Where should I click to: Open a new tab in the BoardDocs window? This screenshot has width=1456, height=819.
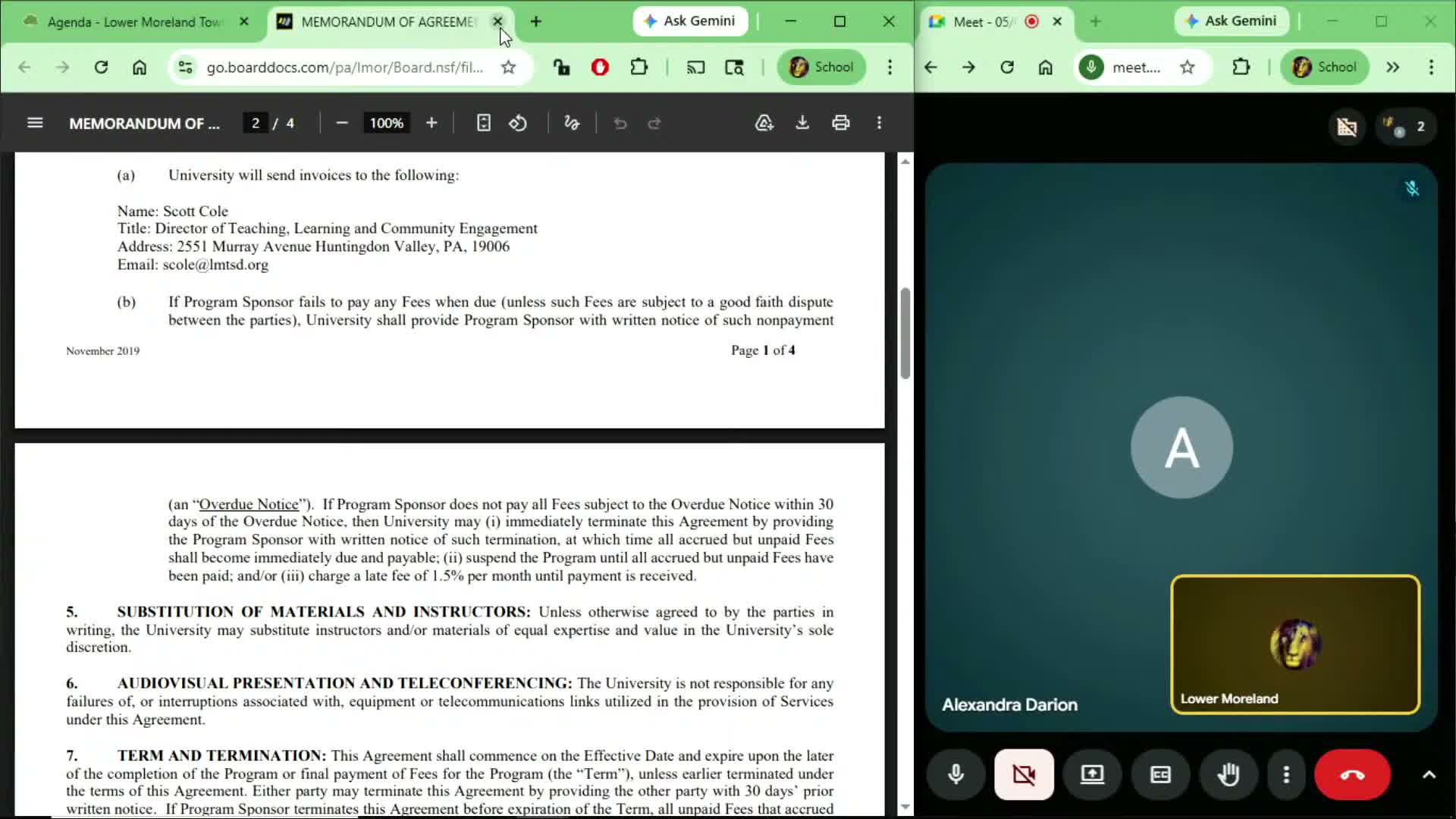tap(536, 22)
